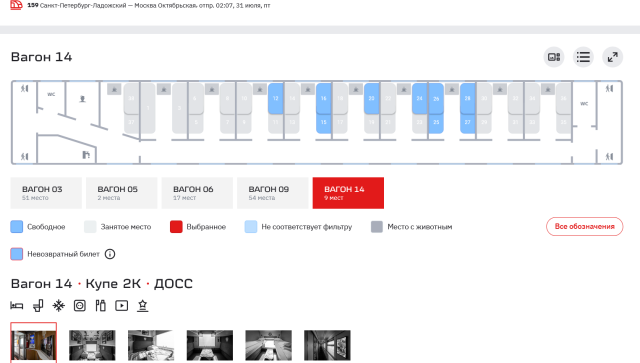The width and height of the screenshot is (640, 363).
Task: Select the active ВАГОН 14 tab
Action: point(348,193)
